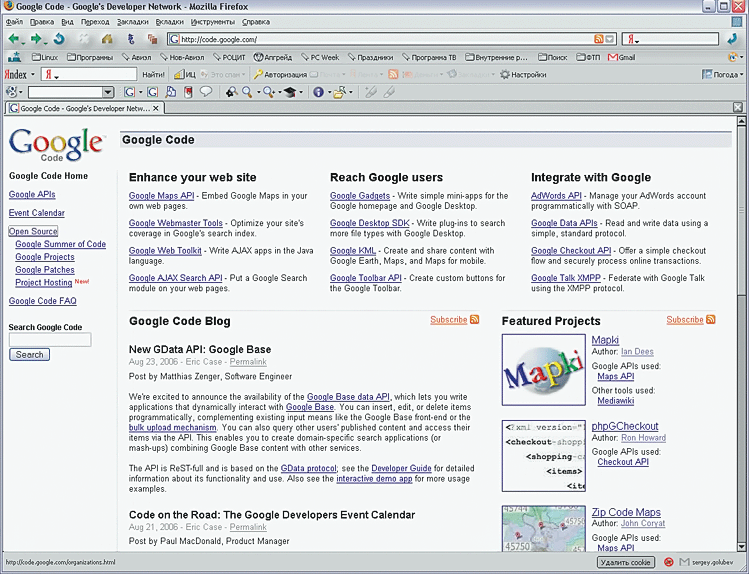This screenshot has width=749, height=574.
Task: Open the Gmail bookmark
Action: 621,57
